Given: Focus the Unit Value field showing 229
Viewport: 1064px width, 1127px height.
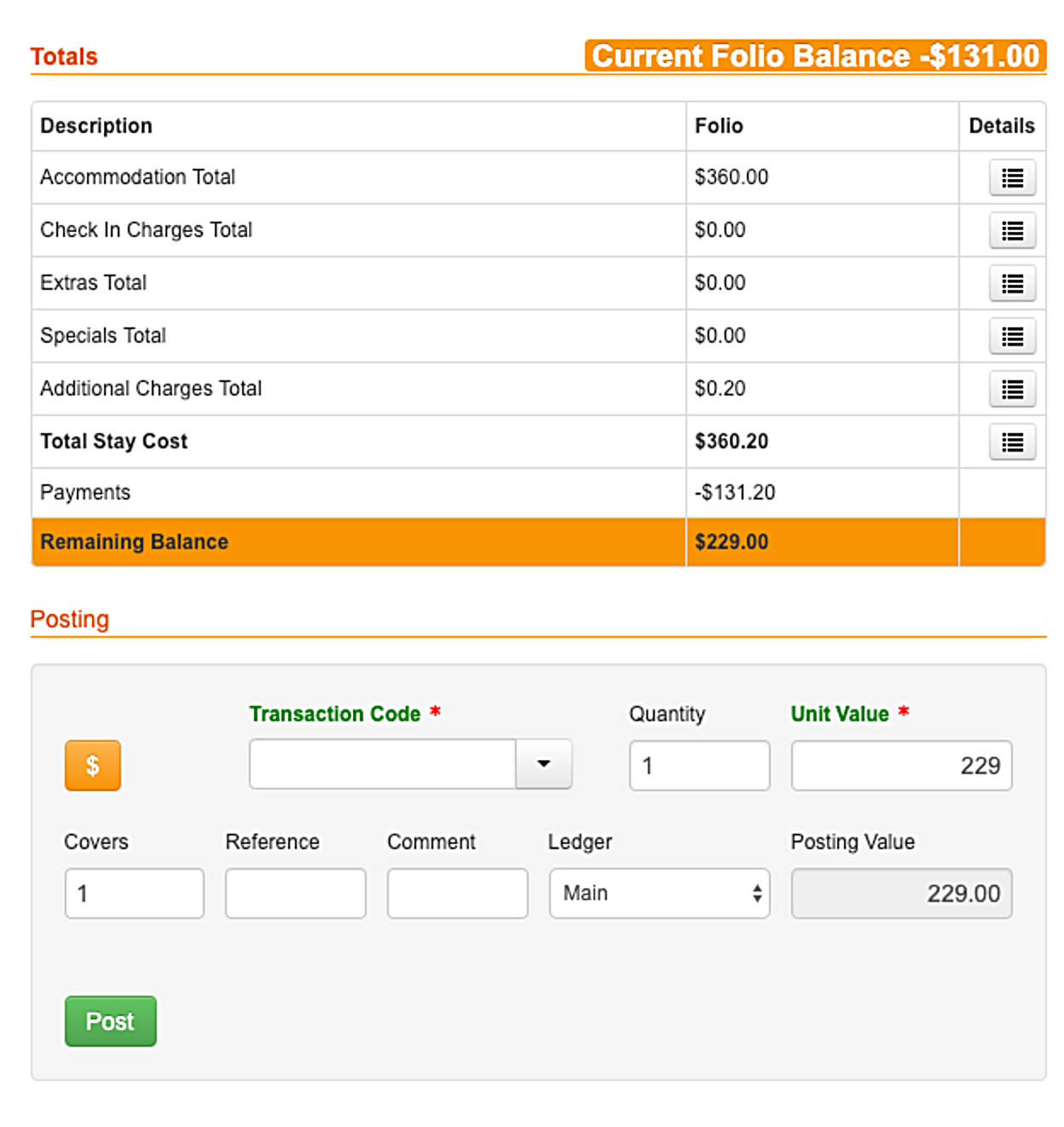Looking at the screenshot, I should 902,765.
